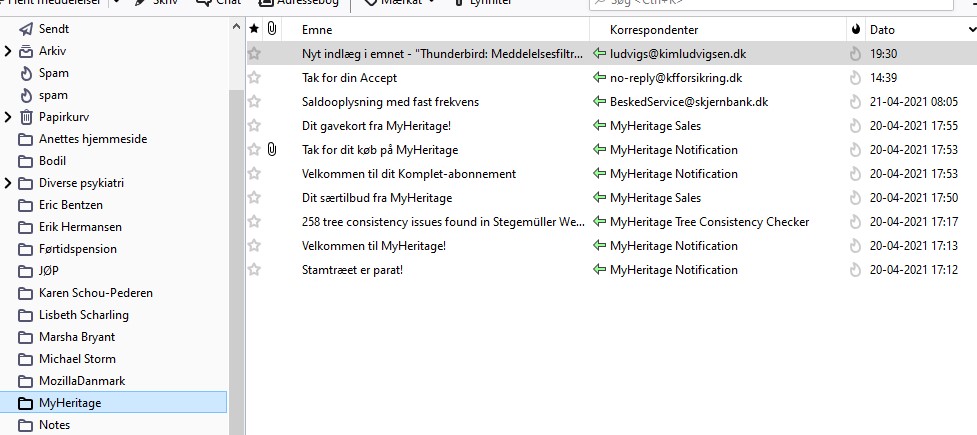
Task: Click the folder pane scrollbar thumb
Action: [x=236, y=262]
